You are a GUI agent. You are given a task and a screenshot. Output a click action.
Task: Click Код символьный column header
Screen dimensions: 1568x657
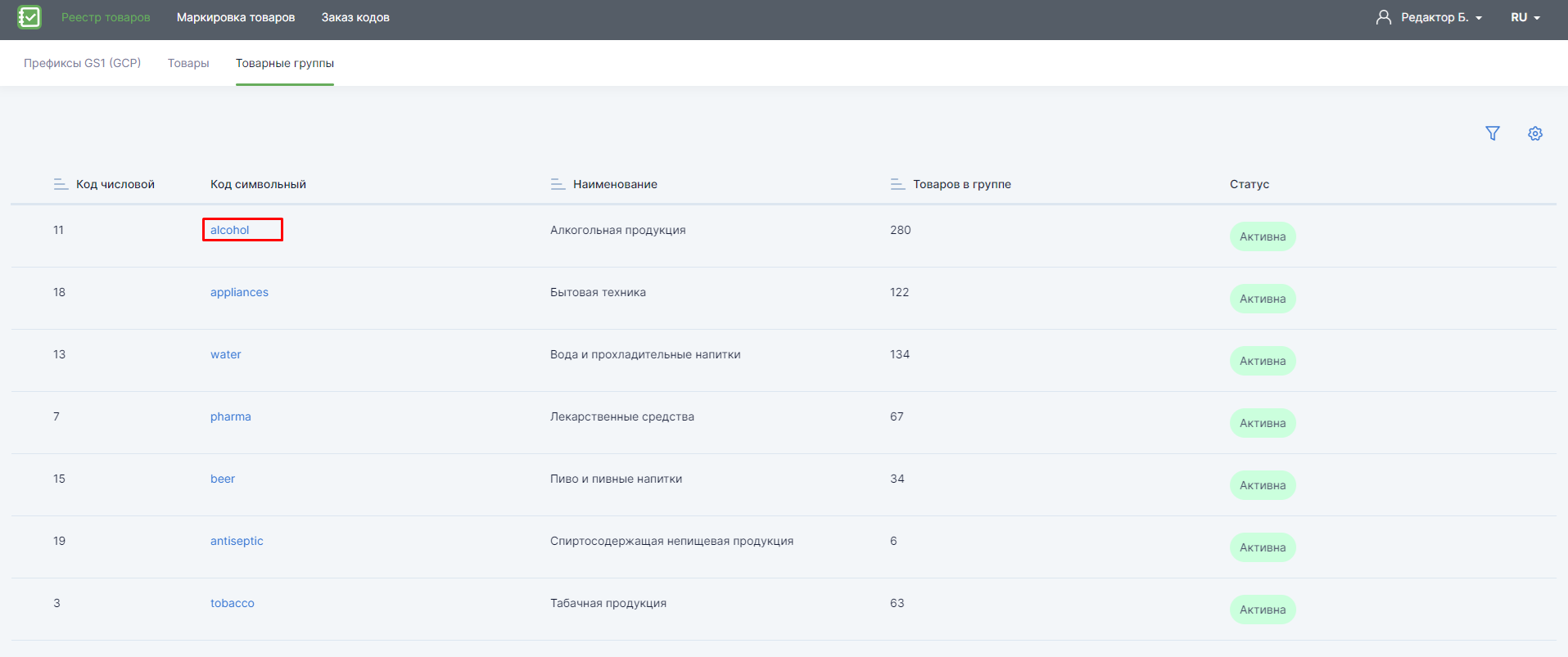coord(258,184)
